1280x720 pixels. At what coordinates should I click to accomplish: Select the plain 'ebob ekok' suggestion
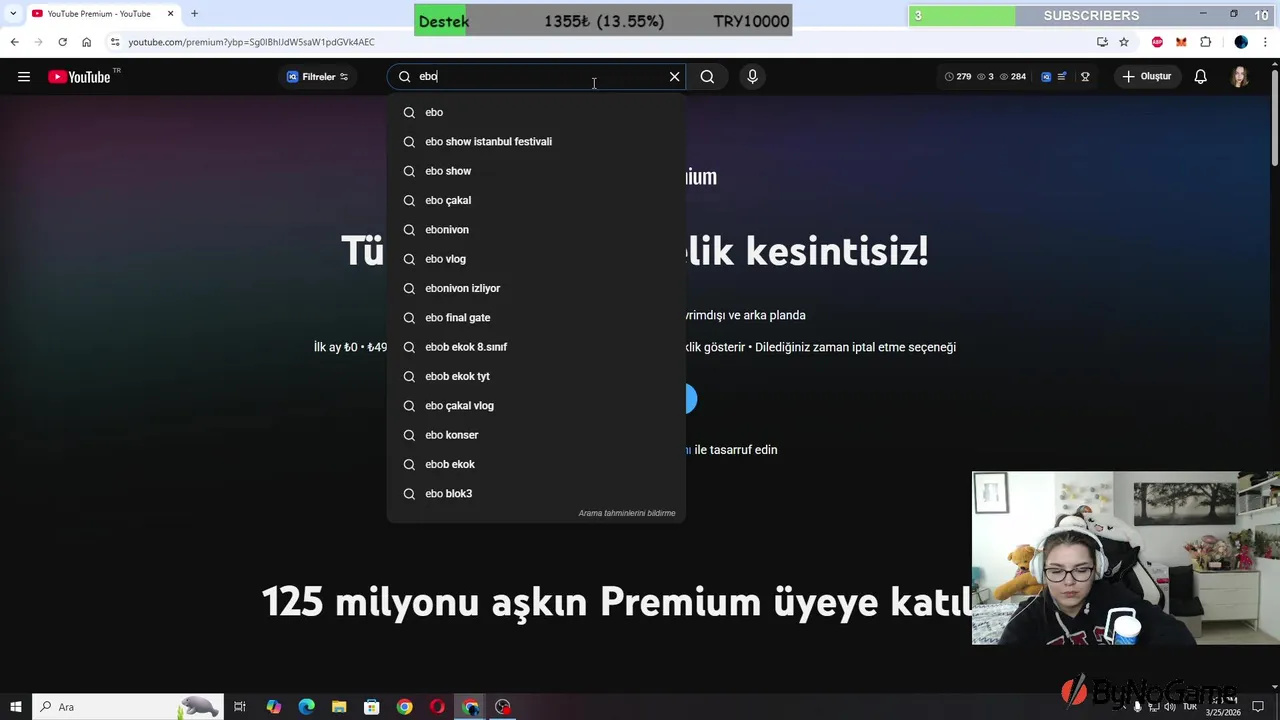(536, 464)
